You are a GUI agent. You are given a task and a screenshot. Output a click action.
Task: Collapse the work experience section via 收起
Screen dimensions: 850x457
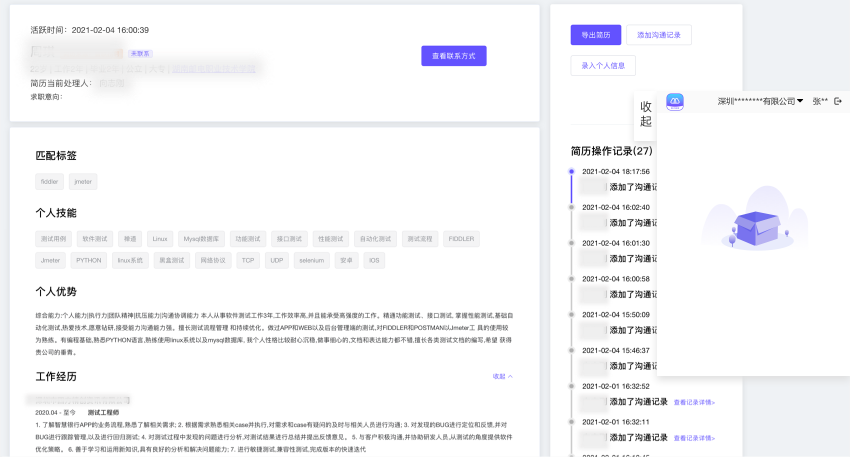point(502,376)
